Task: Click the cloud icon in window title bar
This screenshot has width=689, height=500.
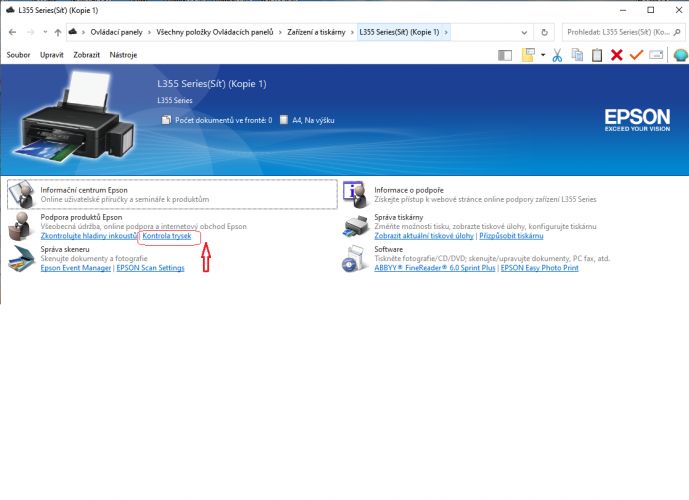Action: point(10,10)
